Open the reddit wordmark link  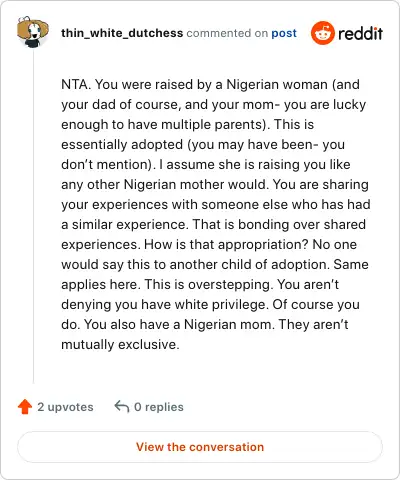click(360, 33)
